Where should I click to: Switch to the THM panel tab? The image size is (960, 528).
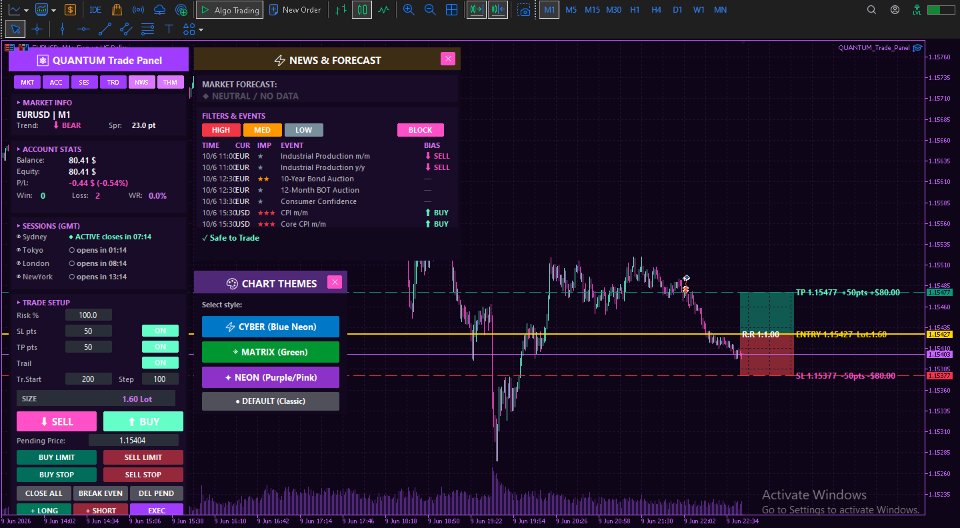(x=170, y=82)
